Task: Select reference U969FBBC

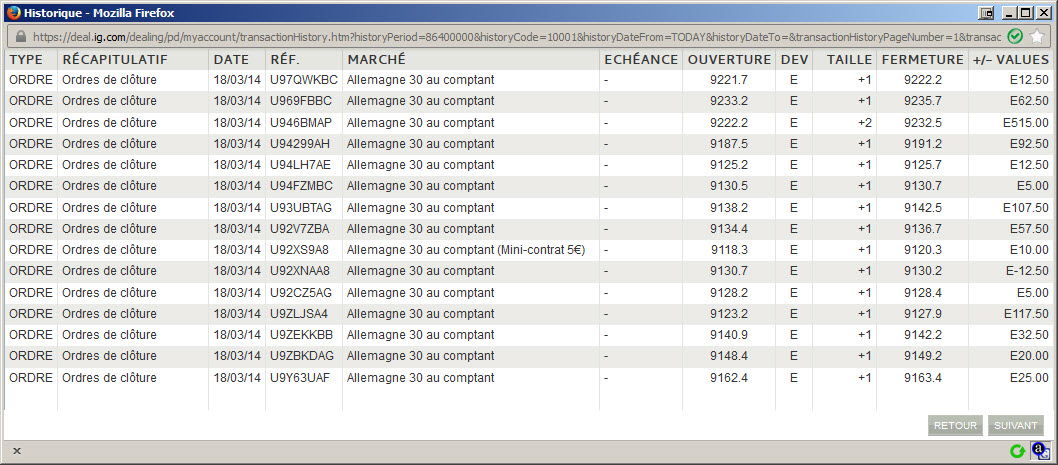Action: point(301,101)
